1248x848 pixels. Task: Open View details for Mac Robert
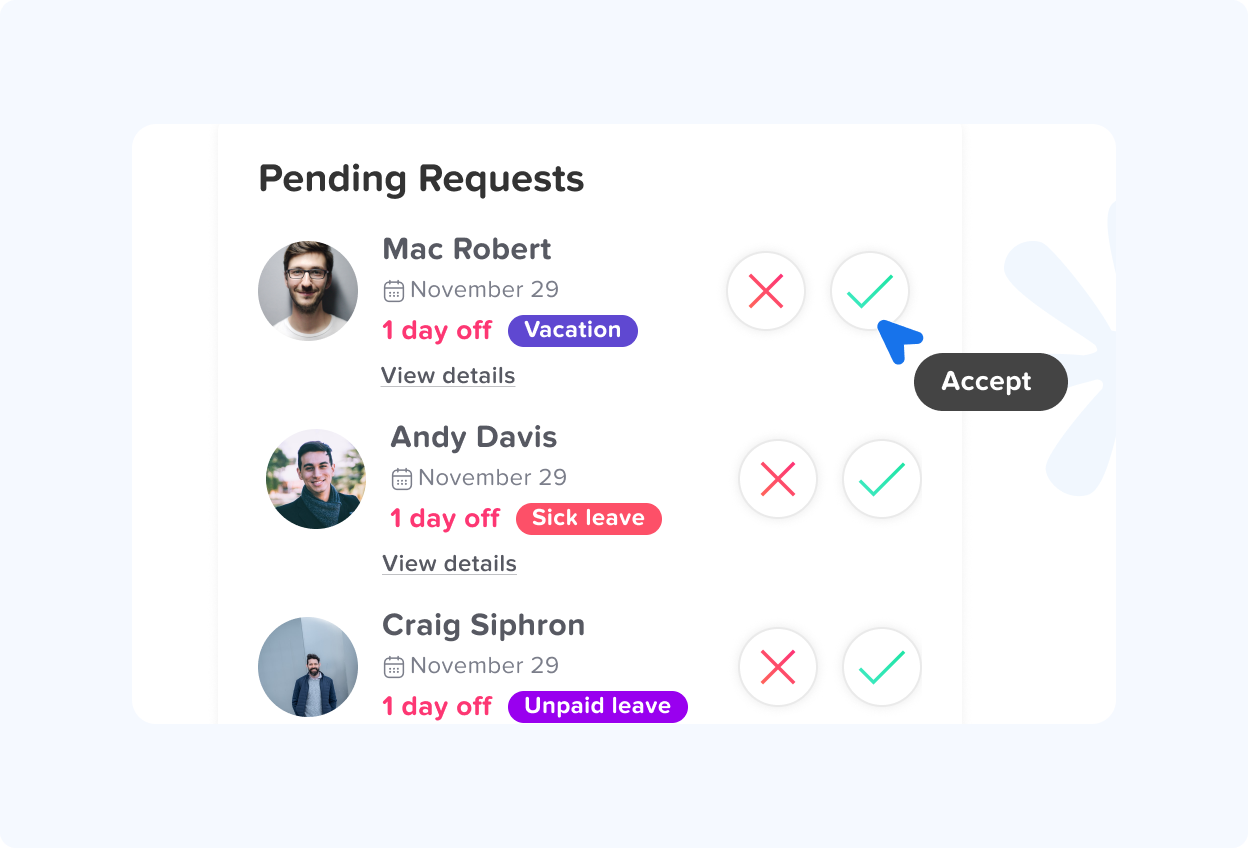(x=448, y=376)
